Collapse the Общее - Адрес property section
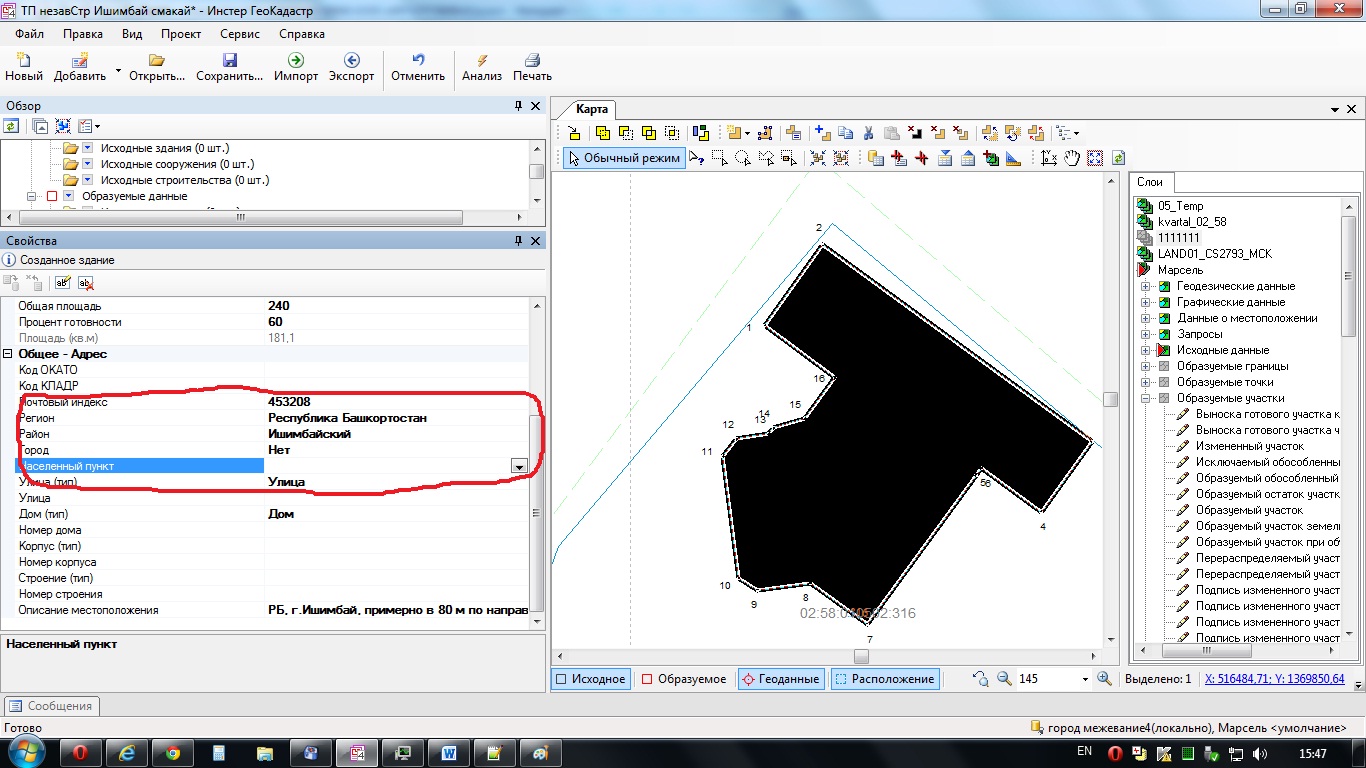 pyautogui.click(x=9, y=354)
